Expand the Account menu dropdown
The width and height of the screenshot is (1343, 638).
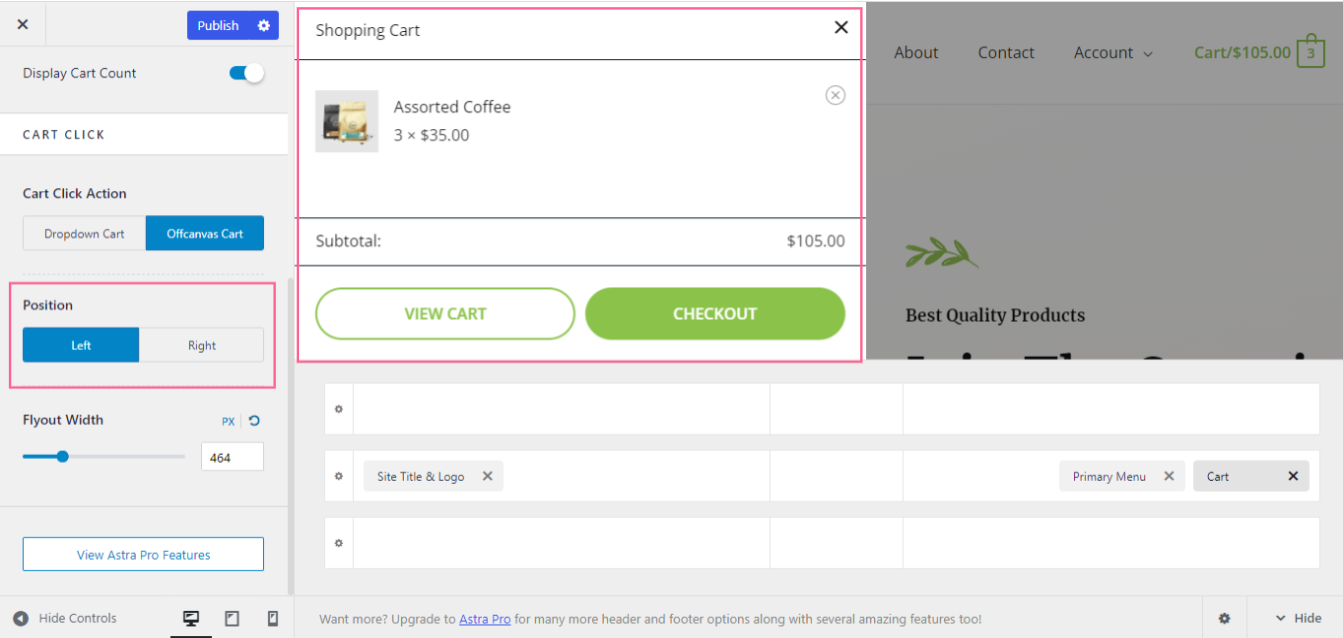coord(1112,52)
